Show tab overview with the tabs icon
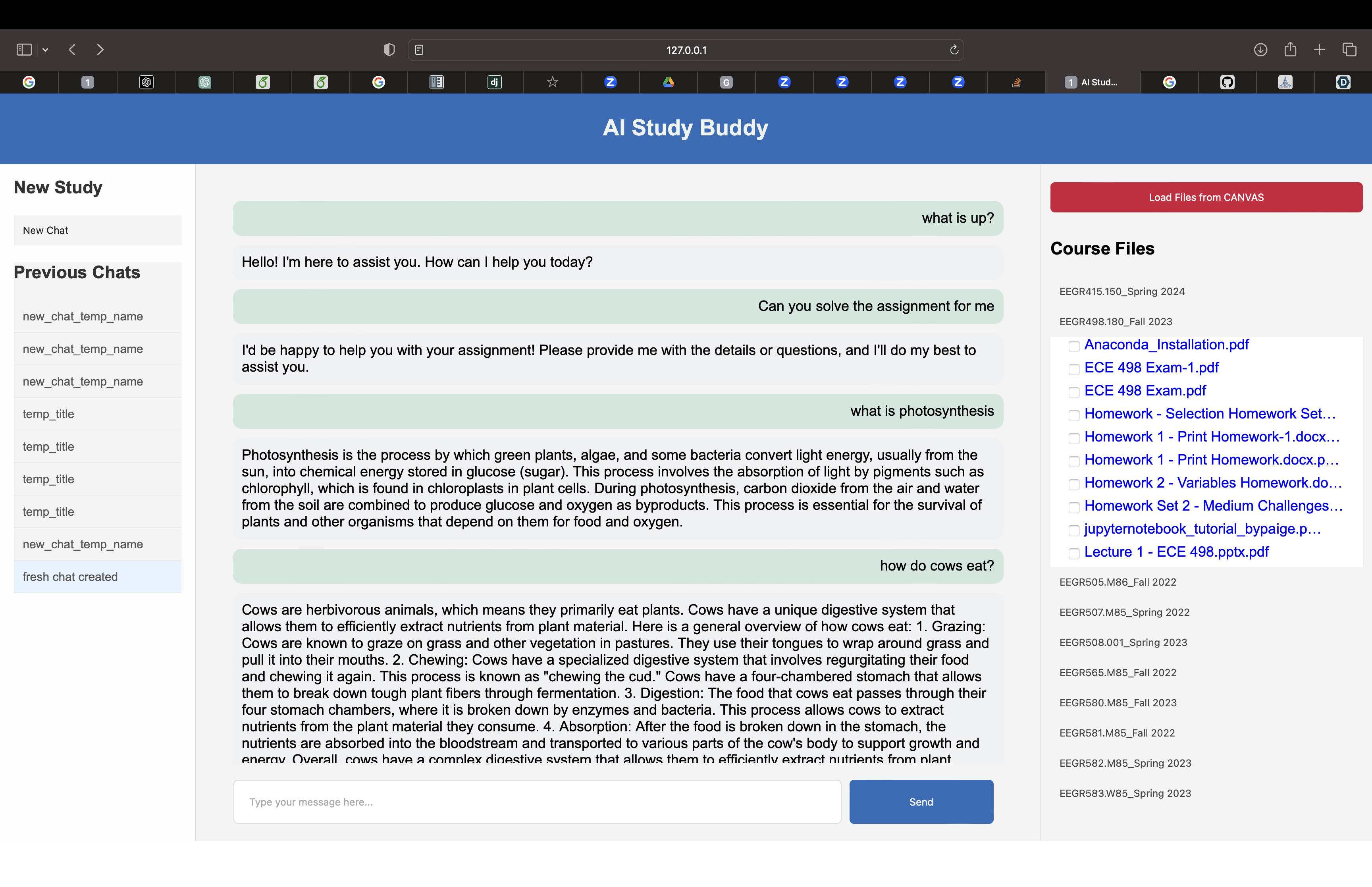Viewport: 1372px width, 887px height. (x=1349, y=50)
